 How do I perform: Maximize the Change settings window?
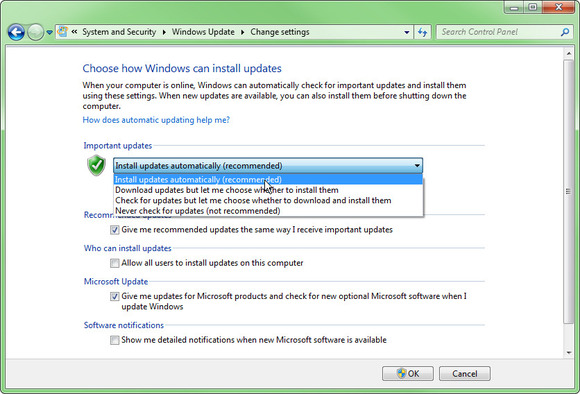[x=533, y=7]
